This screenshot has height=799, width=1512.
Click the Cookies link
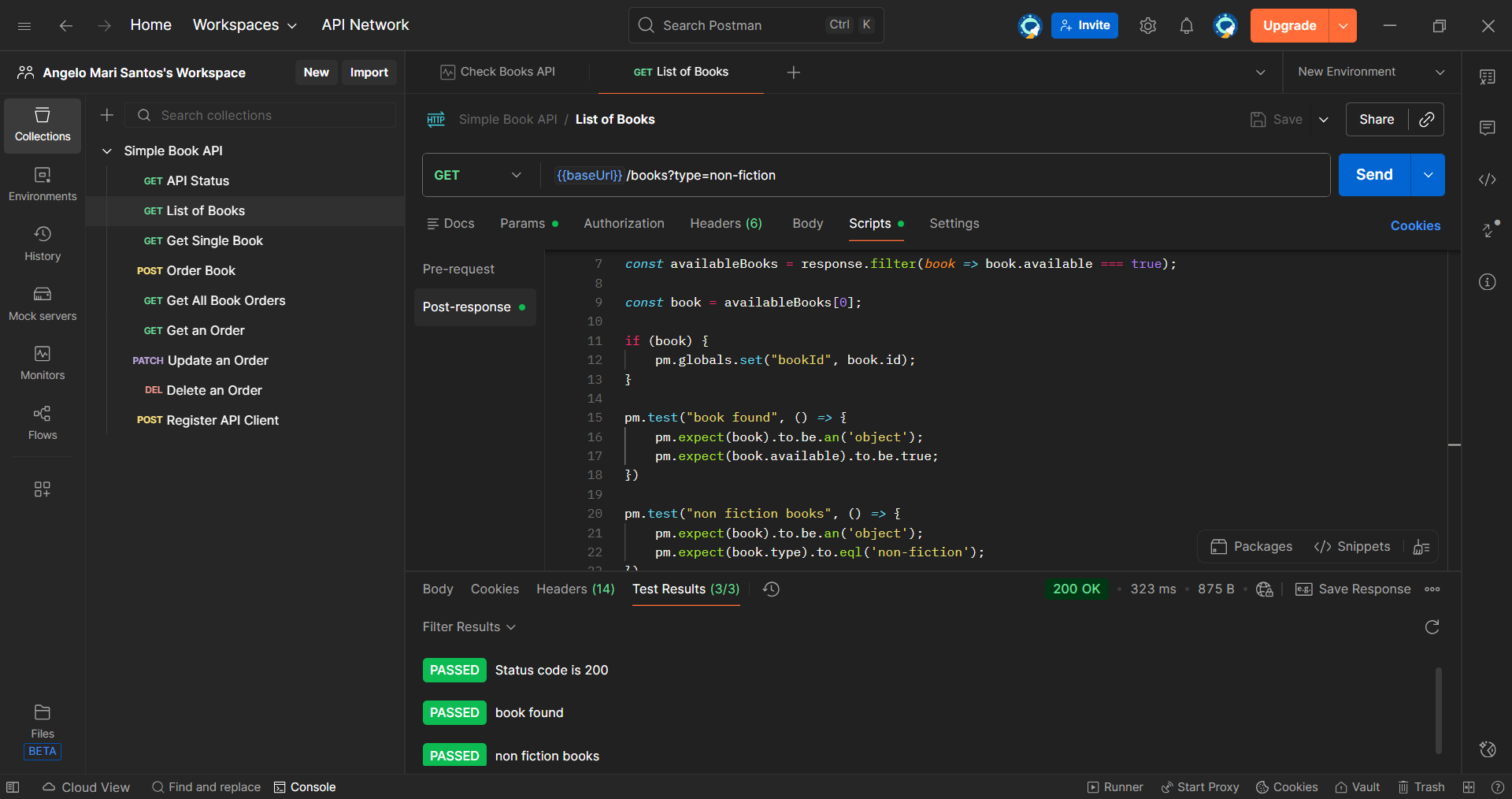[1414, 225]
